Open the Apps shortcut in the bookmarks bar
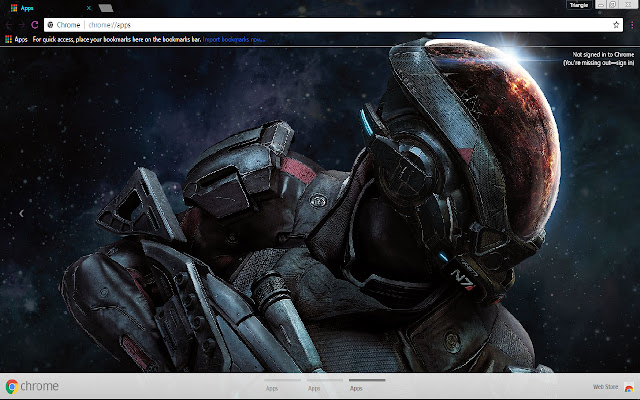 click(x=16, y=39)
